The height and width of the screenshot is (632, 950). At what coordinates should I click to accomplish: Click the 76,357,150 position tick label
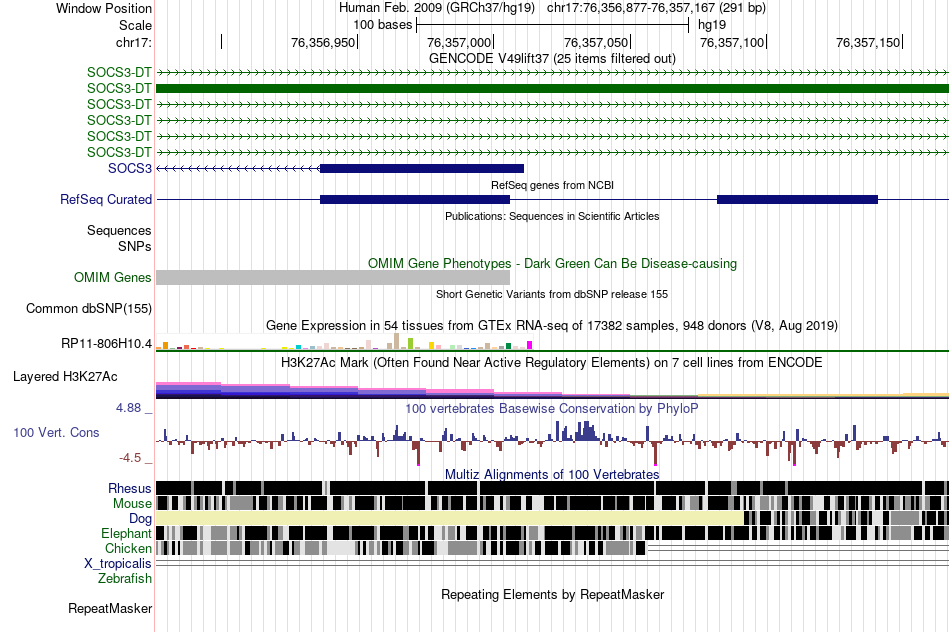pos(868,42)
